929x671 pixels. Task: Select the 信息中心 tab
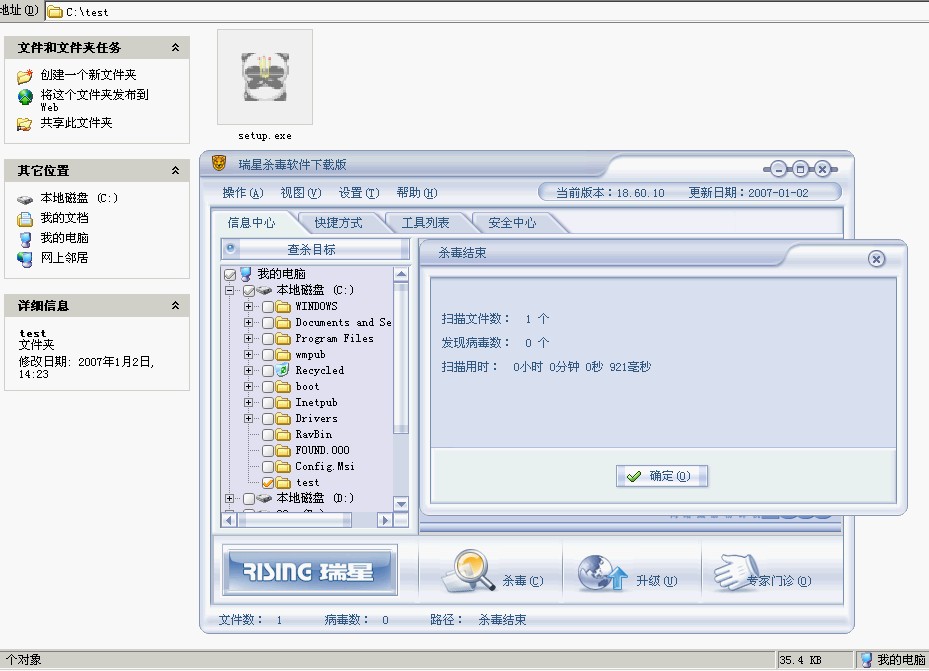point(252,223)
